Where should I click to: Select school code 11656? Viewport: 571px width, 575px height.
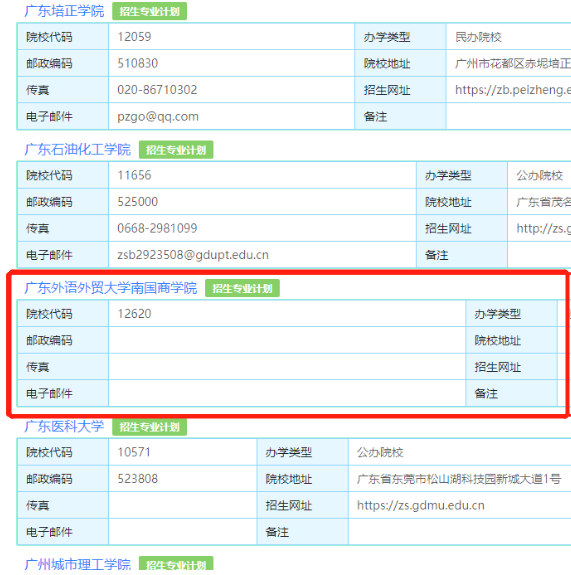[x=134, y=175]
